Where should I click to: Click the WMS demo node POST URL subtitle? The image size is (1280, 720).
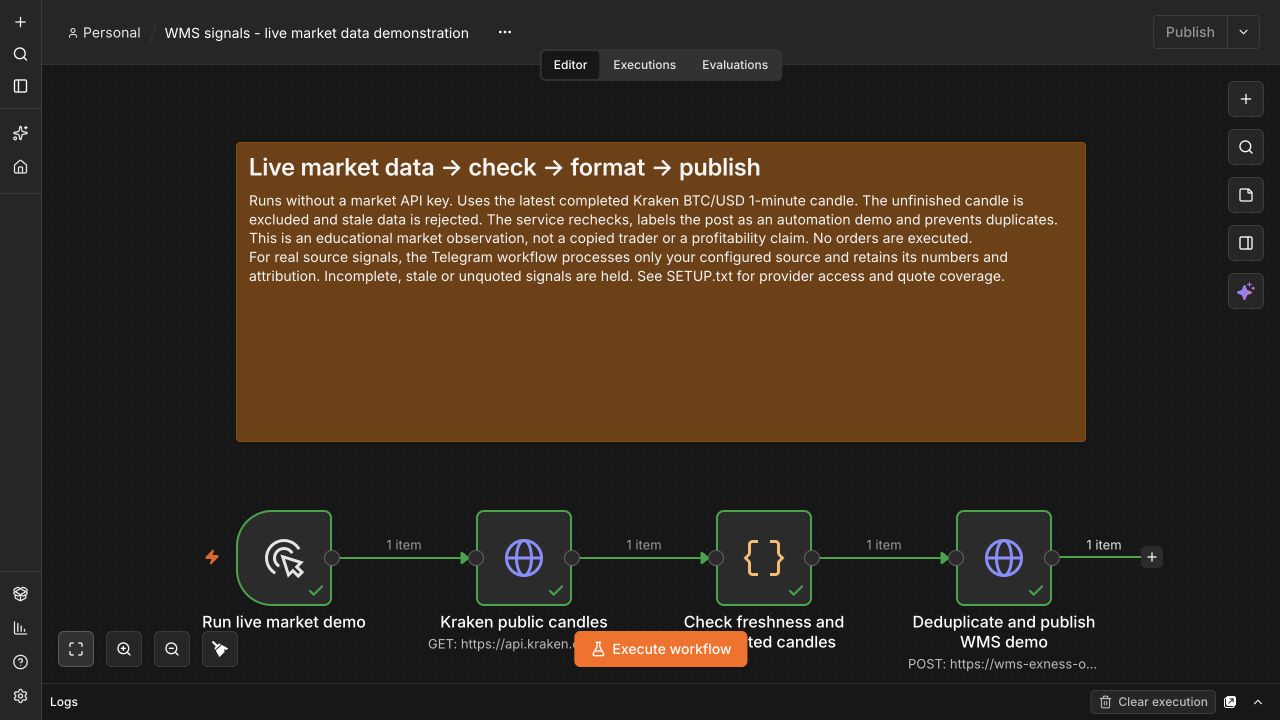[x=1003, y=664]
